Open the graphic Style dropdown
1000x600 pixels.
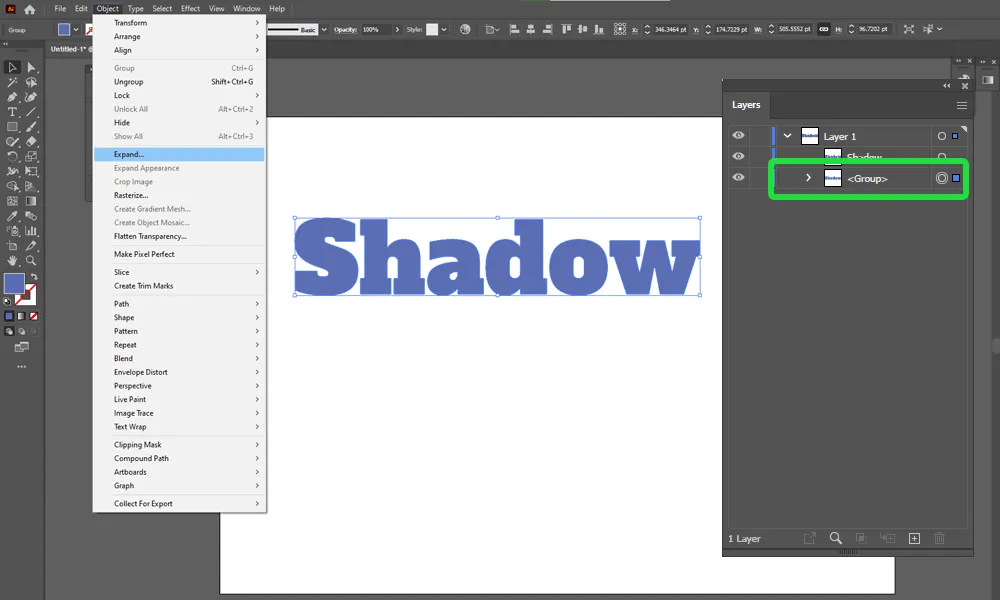444,29
